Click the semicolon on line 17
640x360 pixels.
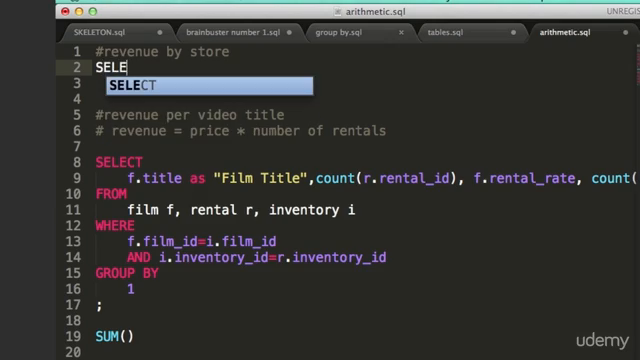pyautogui.click(x=99, y=306)
